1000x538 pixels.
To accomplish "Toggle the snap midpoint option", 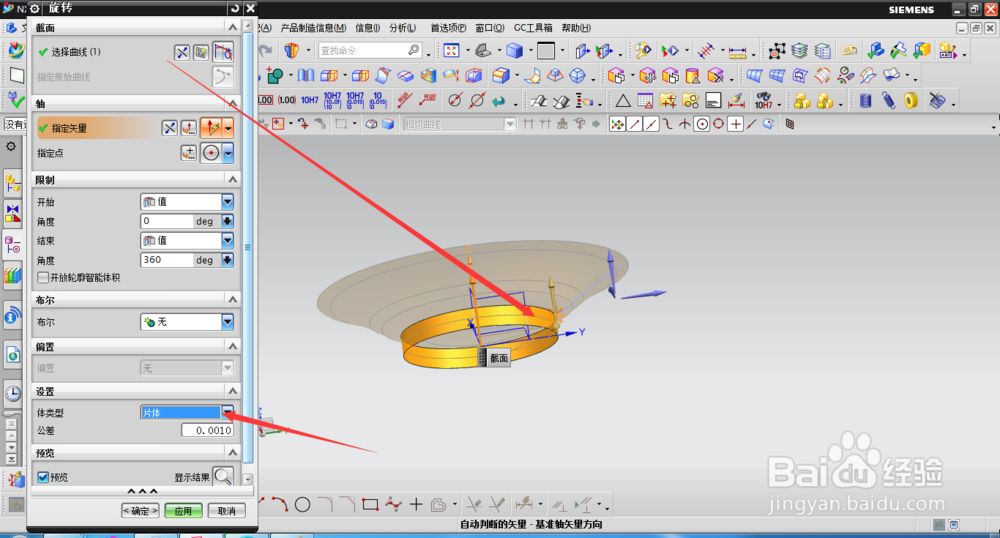I will (651, 124).
